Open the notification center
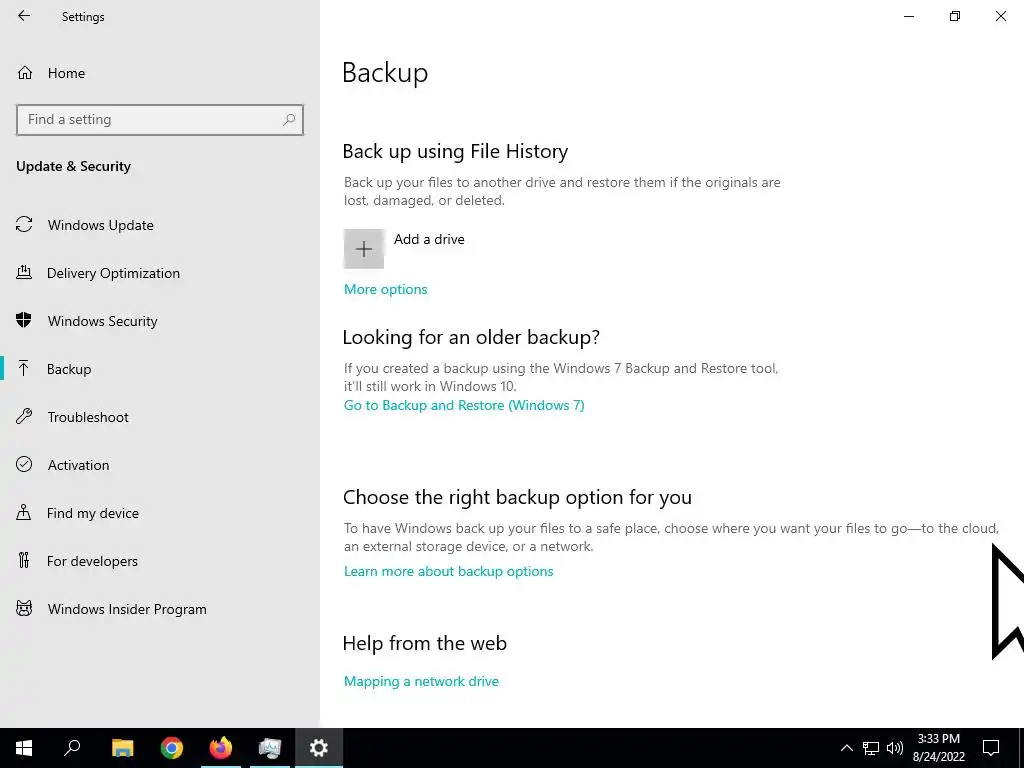 coord(991,748)
